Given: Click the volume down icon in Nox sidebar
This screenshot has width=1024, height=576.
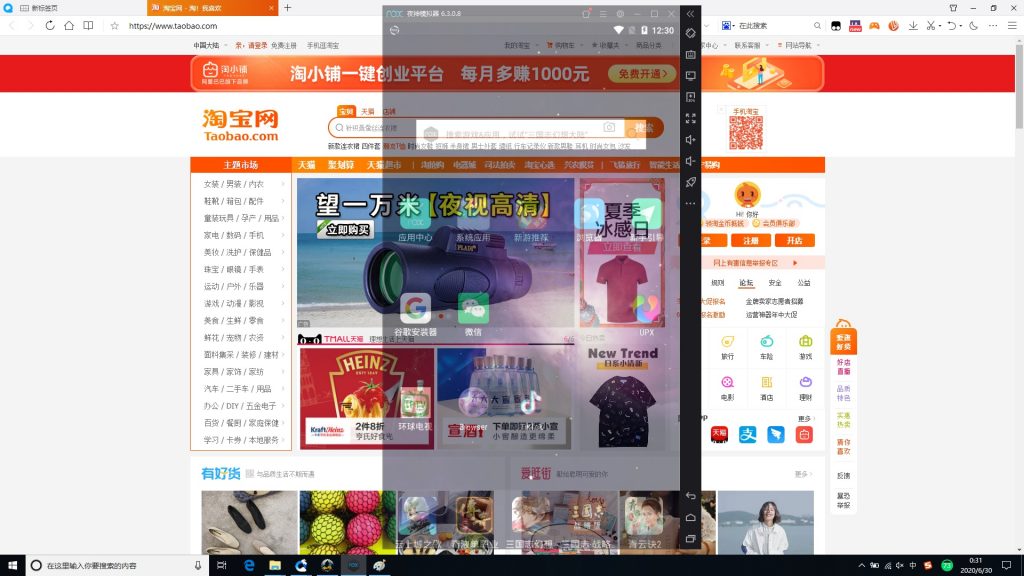Looking at the screenshot, I should point(690,161).
